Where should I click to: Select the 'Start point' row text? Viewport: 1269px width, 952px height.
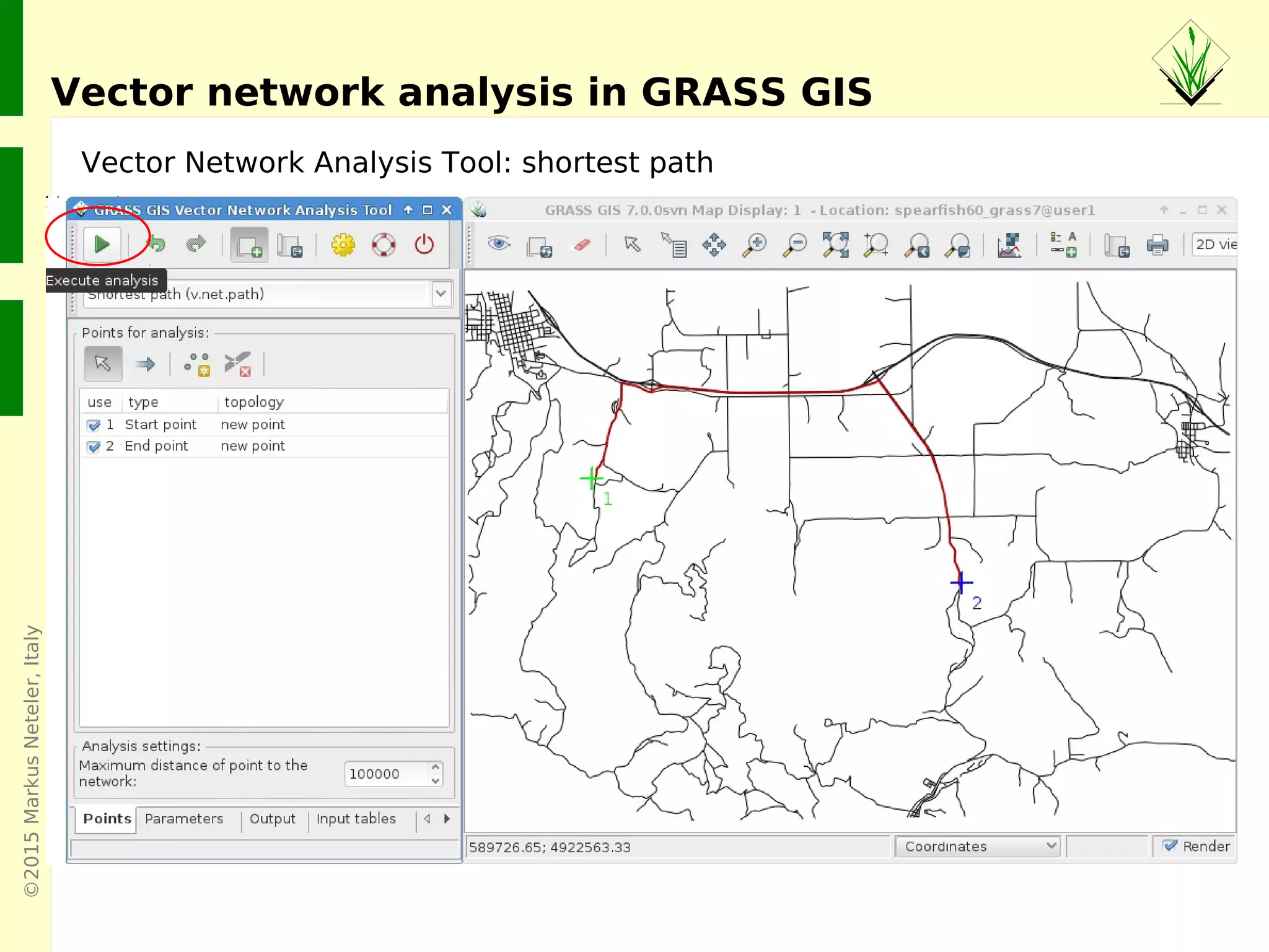[160, 425]
